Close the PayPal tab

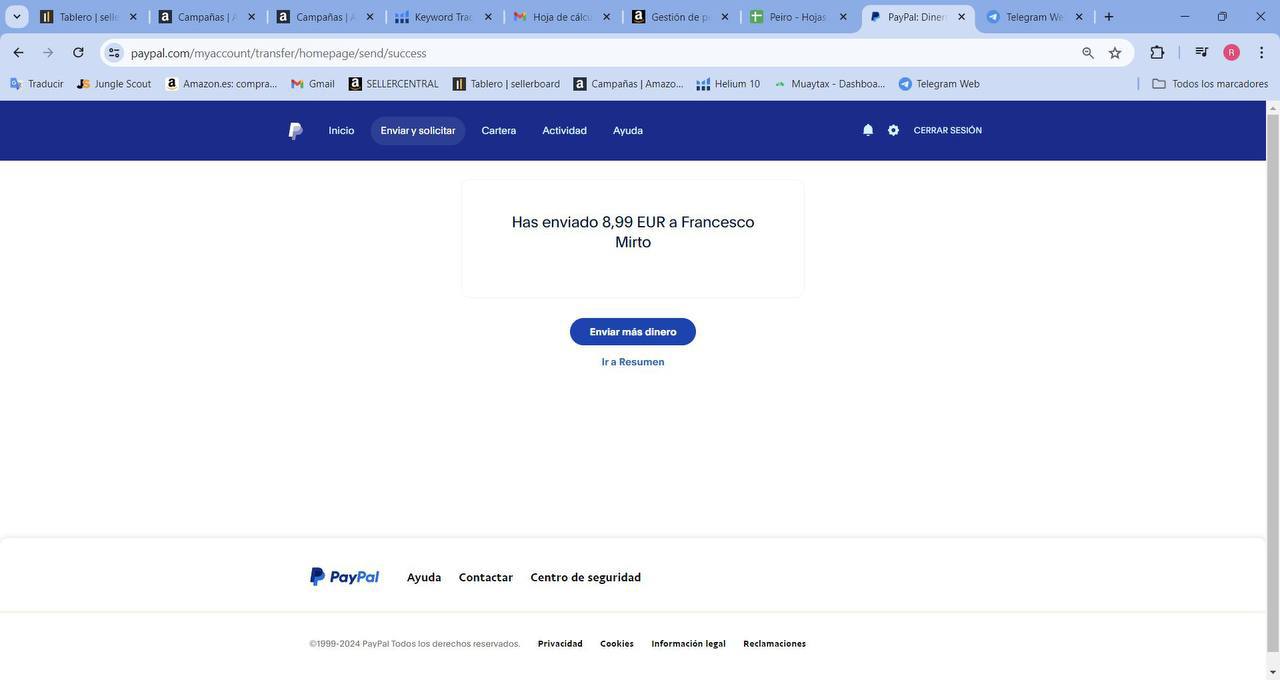coord(961,17)
